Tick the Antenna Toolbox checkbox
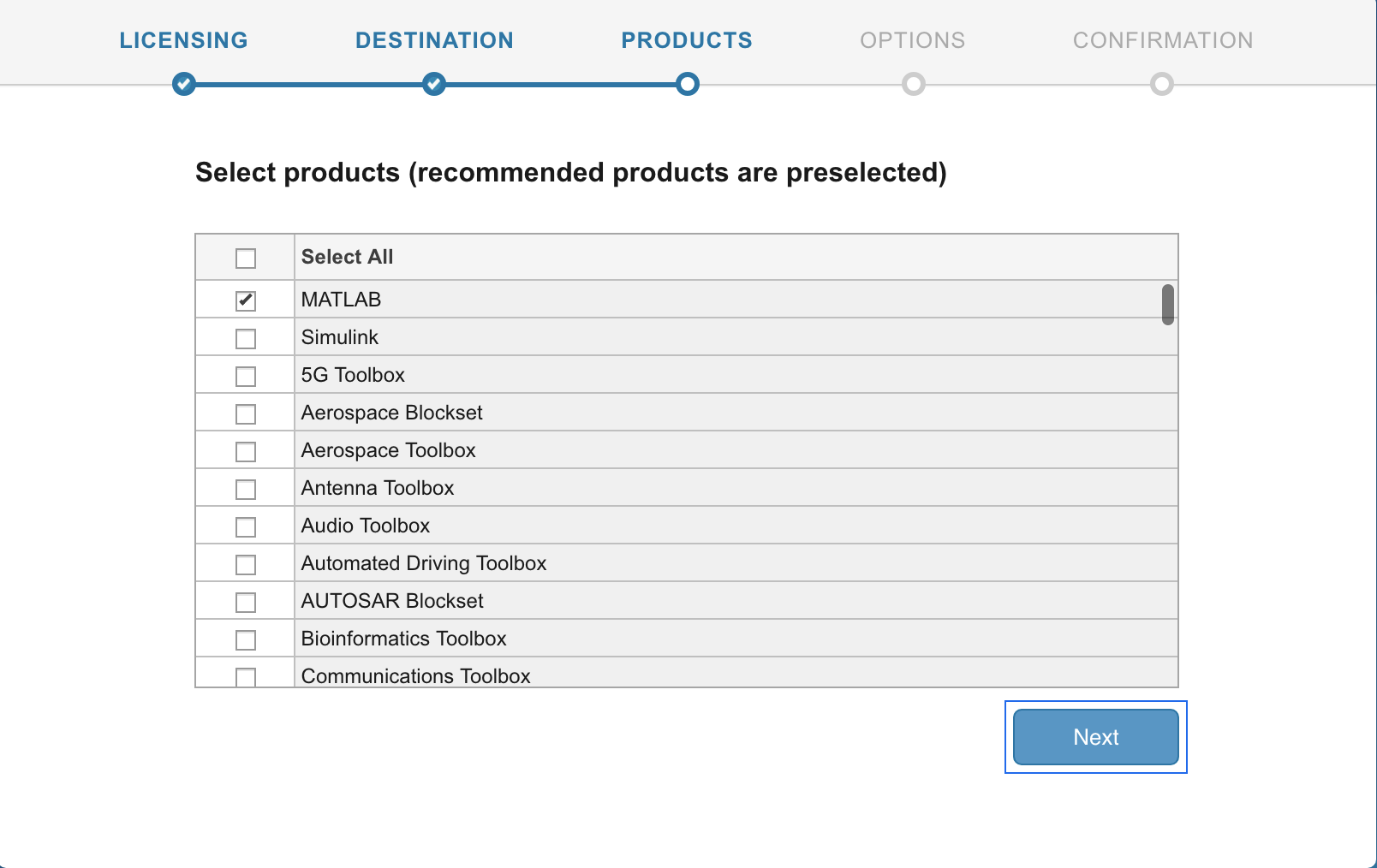1377x868 pixels. coord(246,490)
